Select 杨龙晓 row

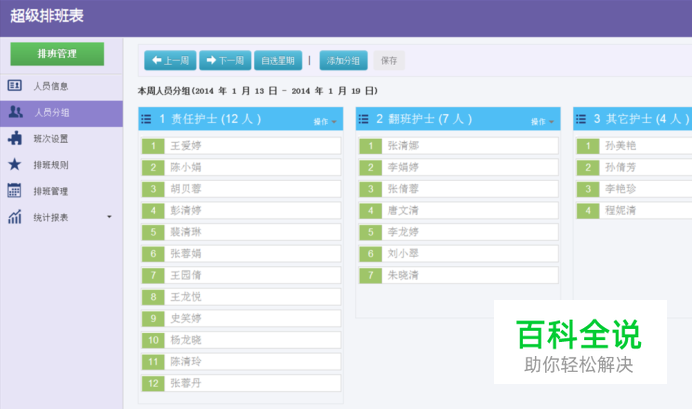click(x=241, y=340)
